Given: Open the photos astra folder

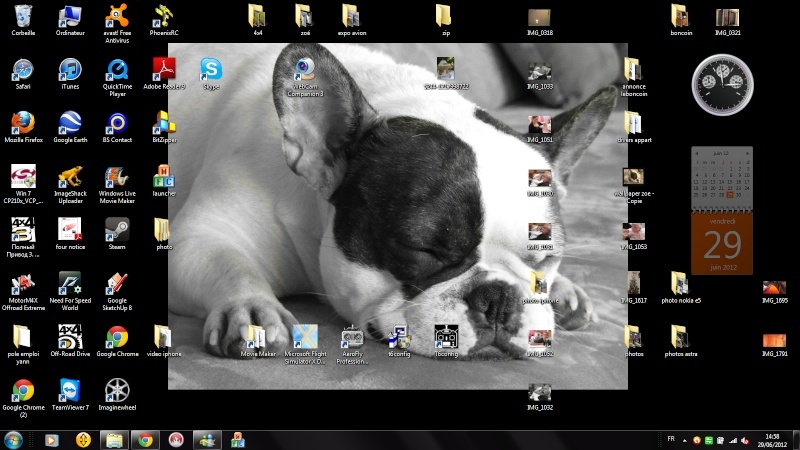Looking at the screenshot, I should (x=681, y=340).
